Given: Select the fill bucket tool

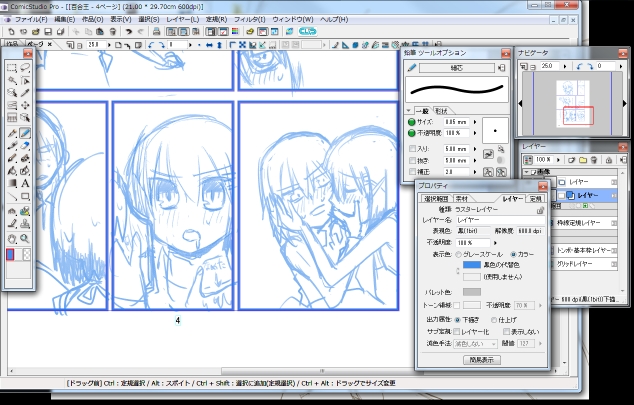Looking at the screenshot, I should pyautogui.click(x=12, y=171).
